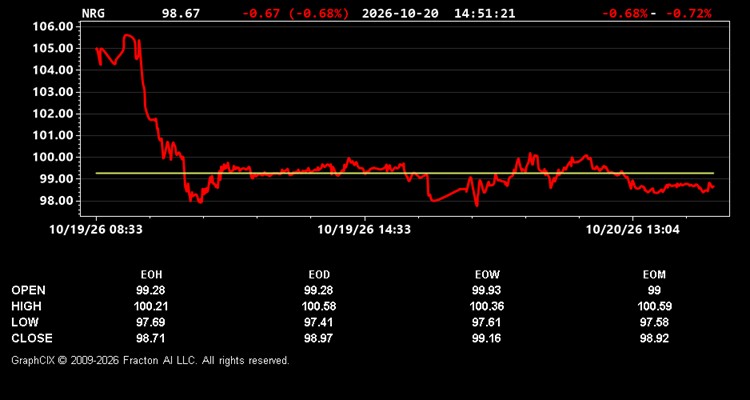Click the EOM low value 97.58
The image size is (750, 400).
click(x=654, y=322)
